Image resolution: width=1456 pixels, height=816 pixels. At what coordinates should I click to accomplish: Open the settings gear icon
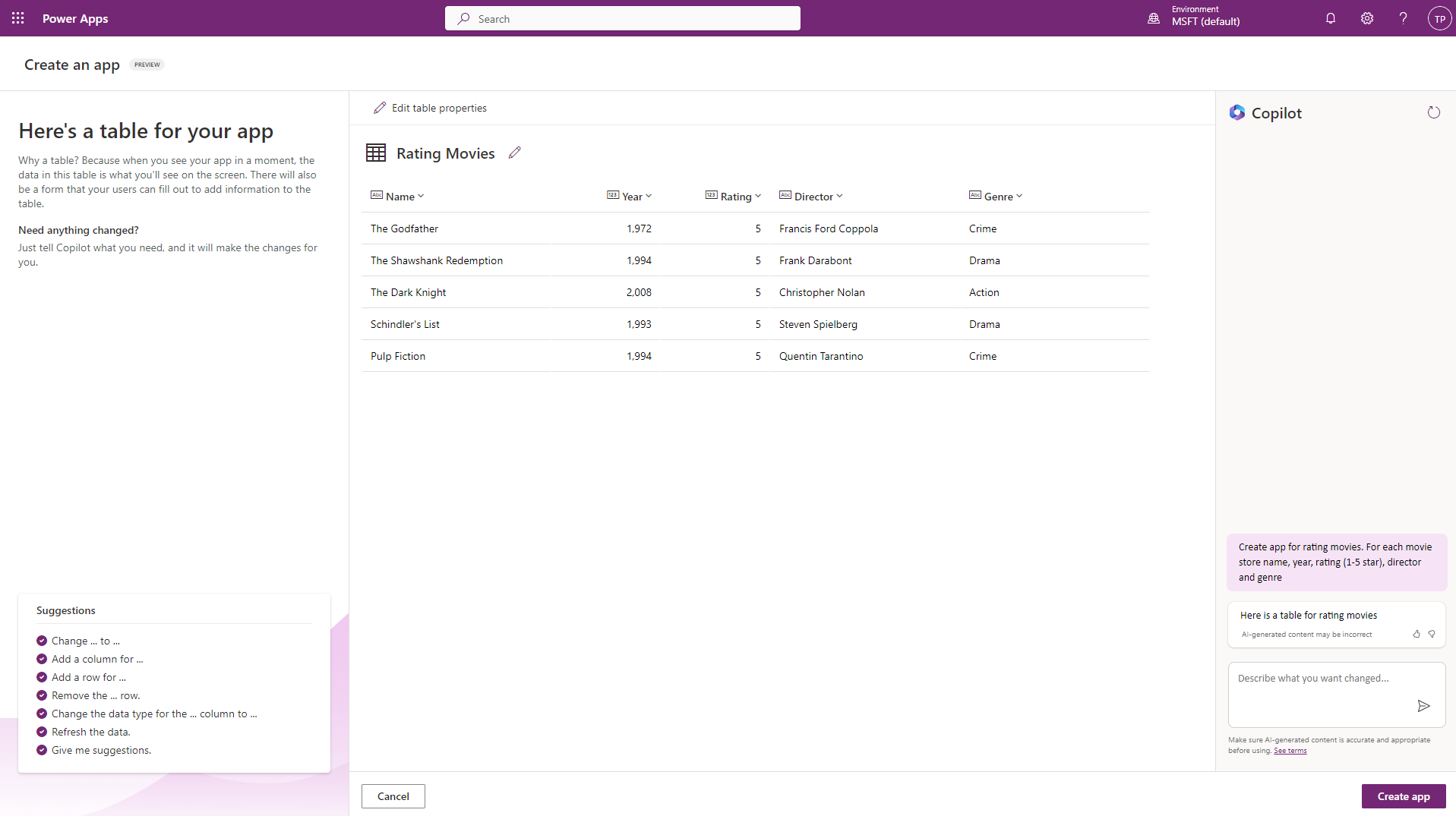click(x=1366, y=18)
